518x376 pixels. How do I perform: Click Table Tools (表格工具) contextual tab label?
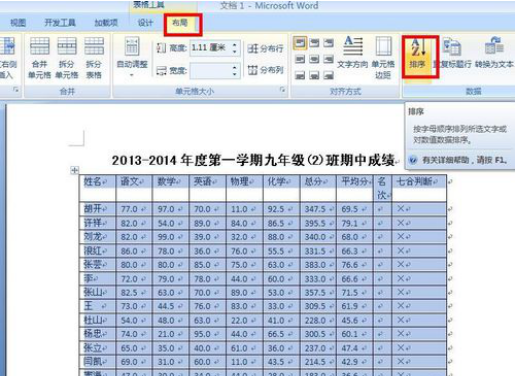click(x=148, y=5)
